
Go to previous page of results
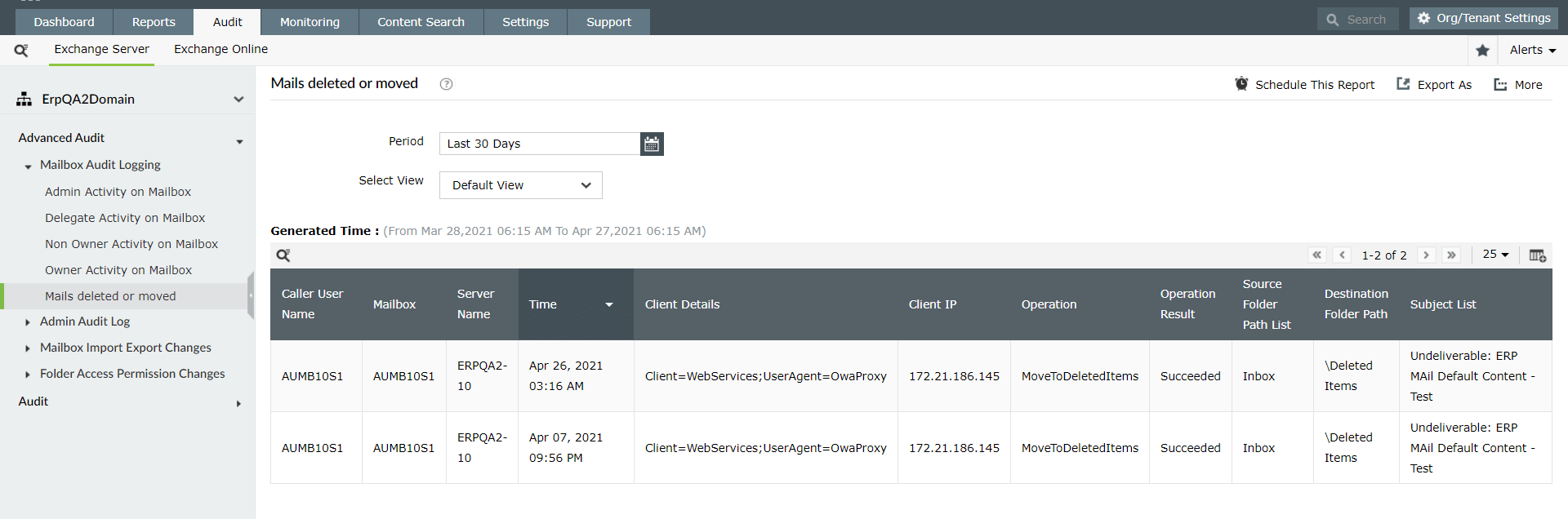click(x=1342, y=255)
